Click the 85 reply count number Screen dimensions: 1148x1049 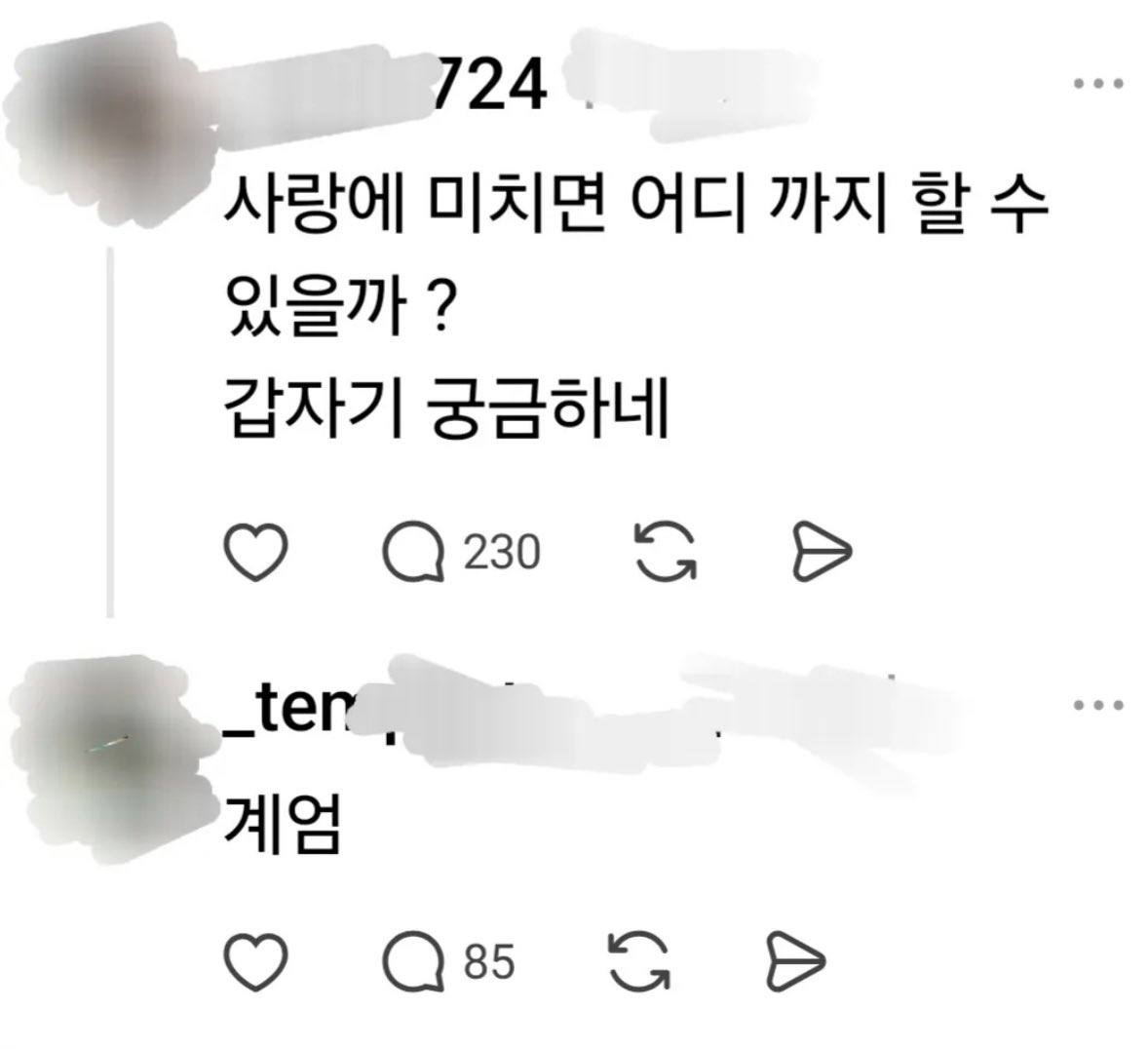point(489,962)
